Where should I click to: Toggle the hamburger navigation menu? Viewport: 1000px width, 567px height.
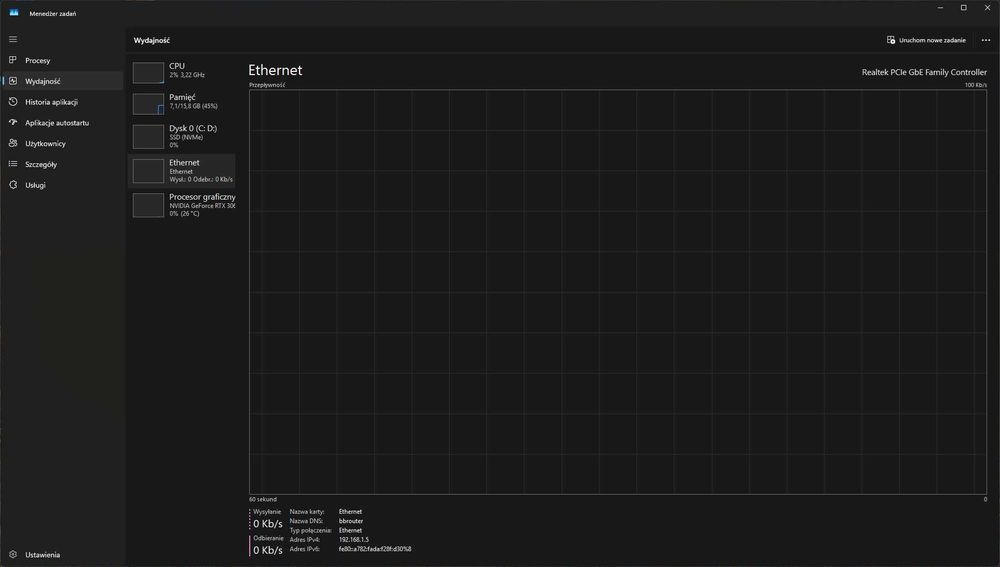click(x=13, y=40)
